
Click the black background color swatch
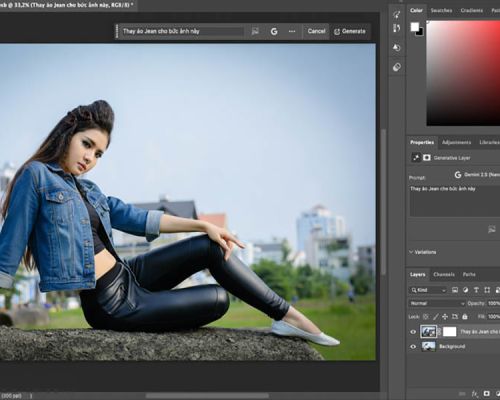tap(421, 33)
